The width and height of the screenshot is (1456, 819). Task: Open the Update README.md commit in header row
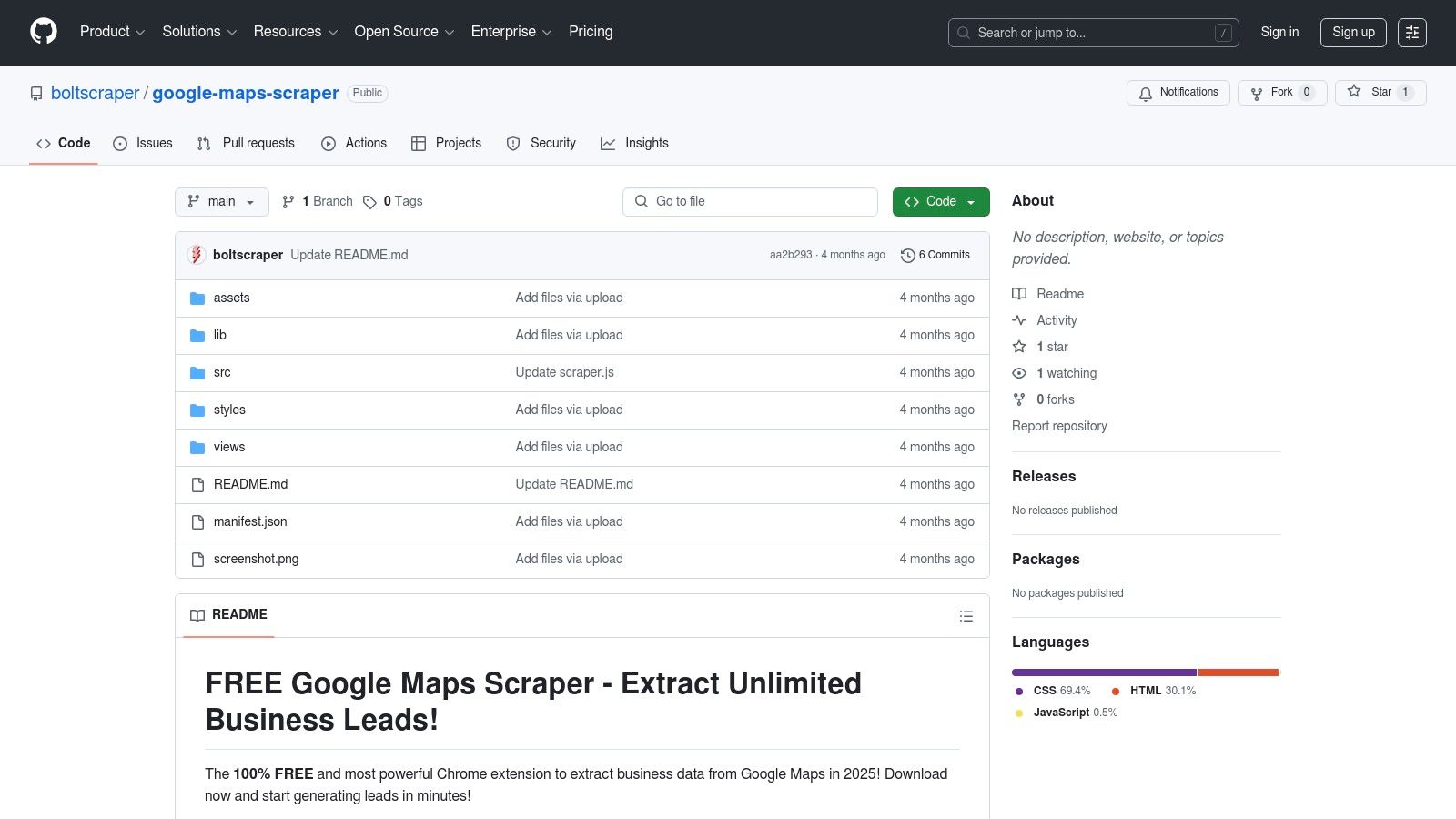(x=349, y=255)
